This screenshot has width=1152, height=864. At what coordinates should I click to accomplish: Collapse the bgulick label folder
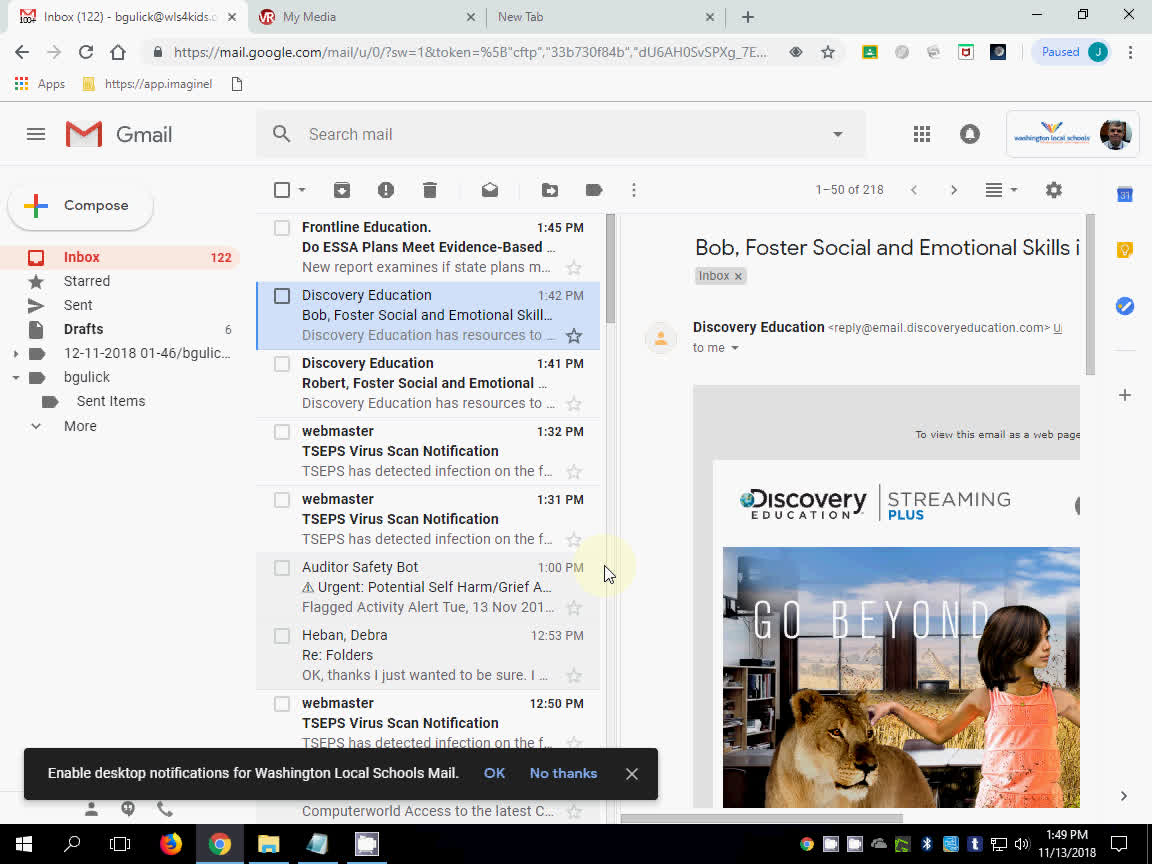click(x=14, y=377)
